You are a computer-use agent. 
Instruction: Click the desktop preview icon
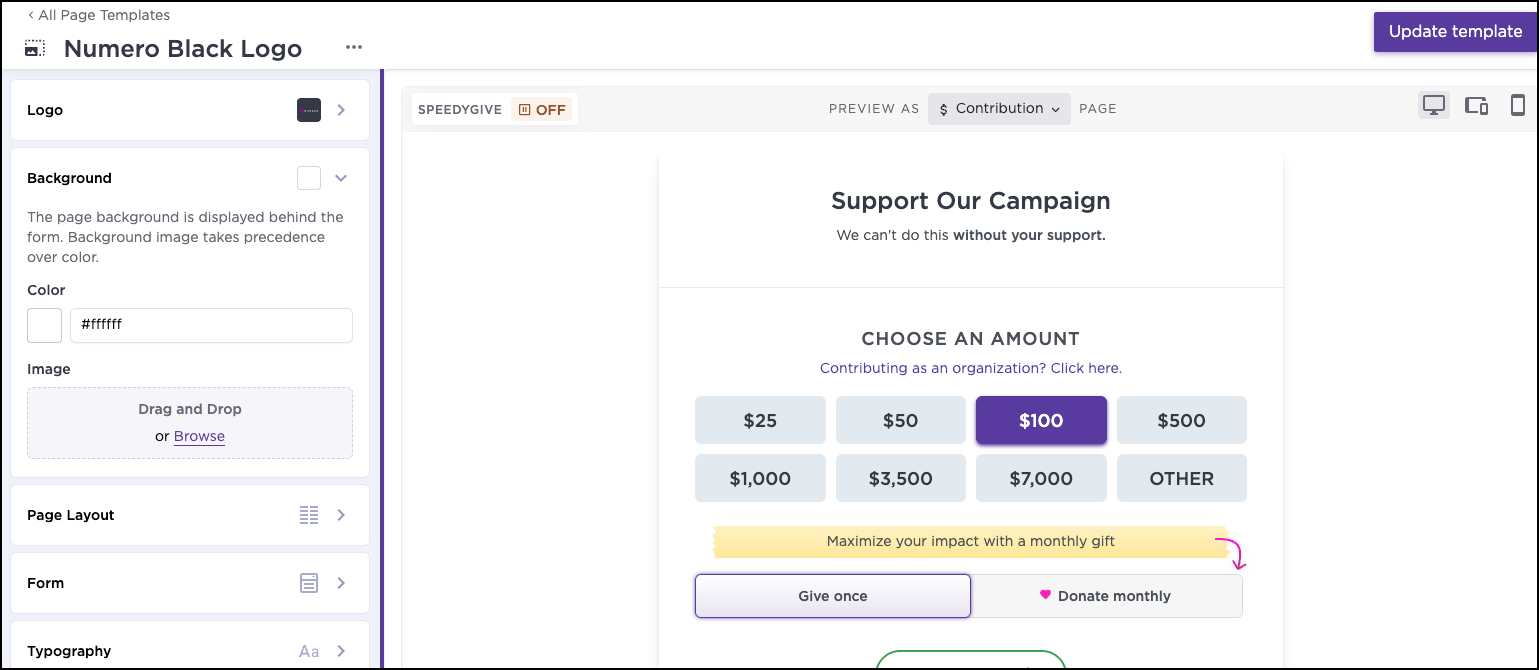pyautogui.click(x=1434, y=106)
